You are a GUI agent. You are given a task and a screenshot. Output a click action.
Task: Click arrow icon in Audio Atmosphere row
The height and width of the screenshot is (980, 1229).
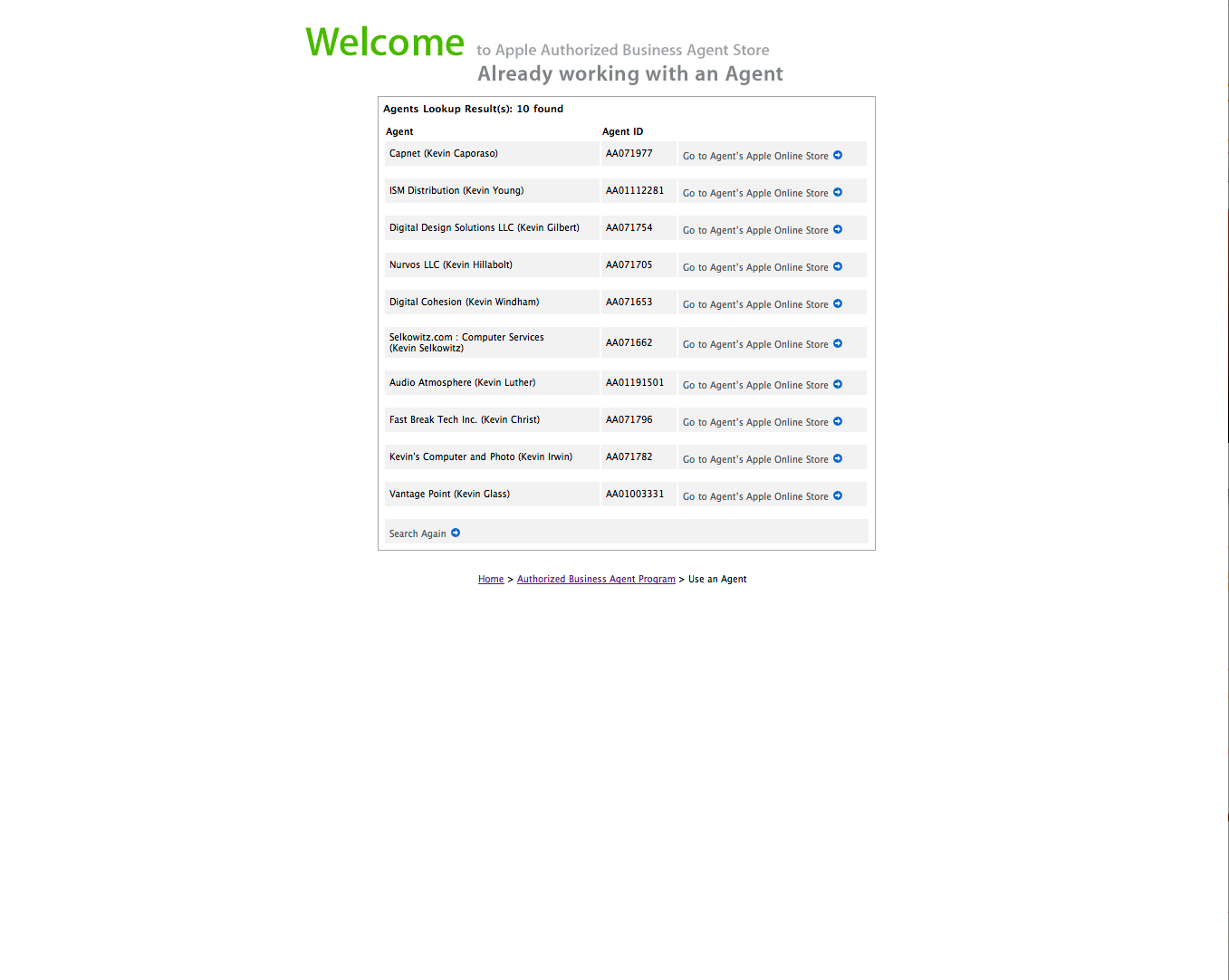pos(838,384)
